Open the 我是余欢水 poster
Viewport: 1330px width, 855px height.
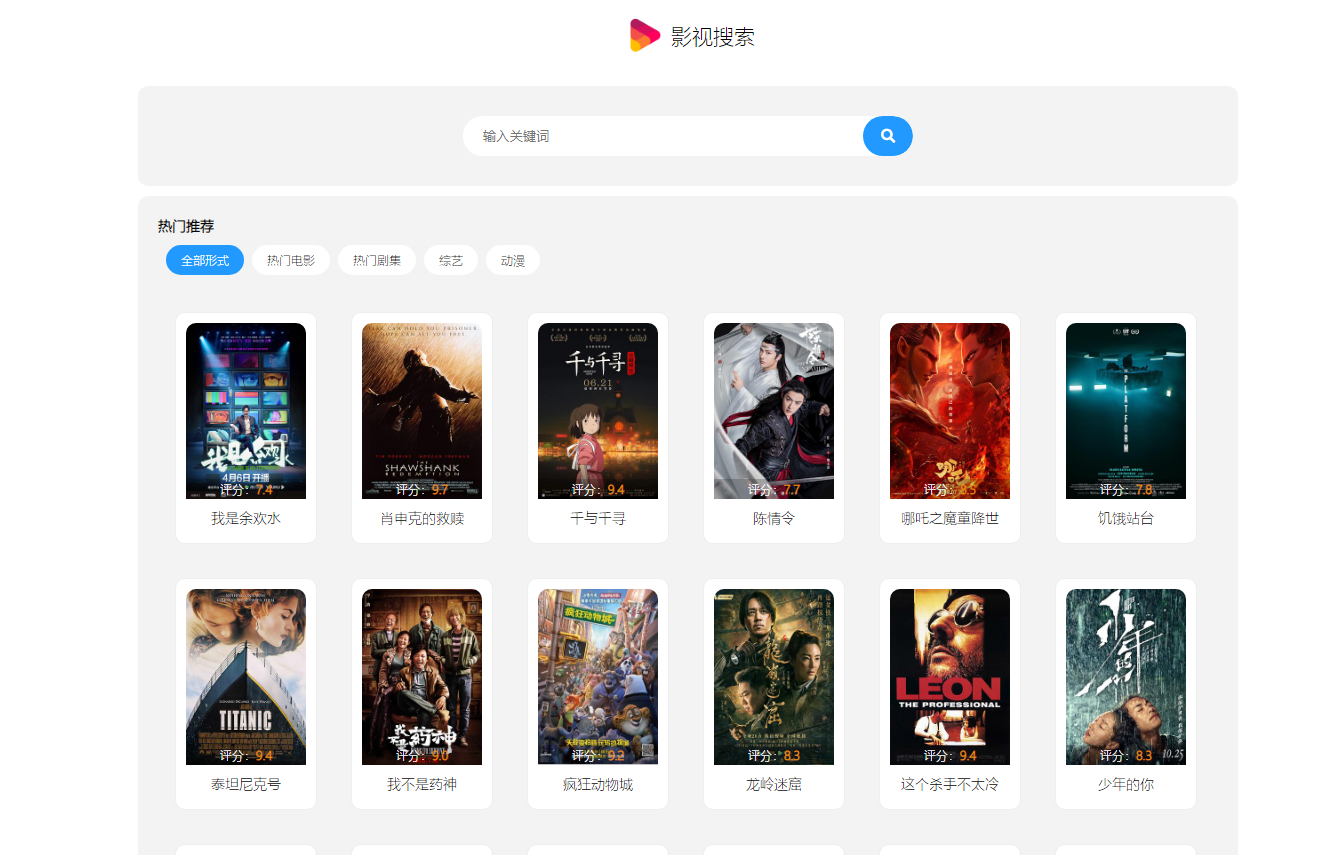(x=246, y=411)
